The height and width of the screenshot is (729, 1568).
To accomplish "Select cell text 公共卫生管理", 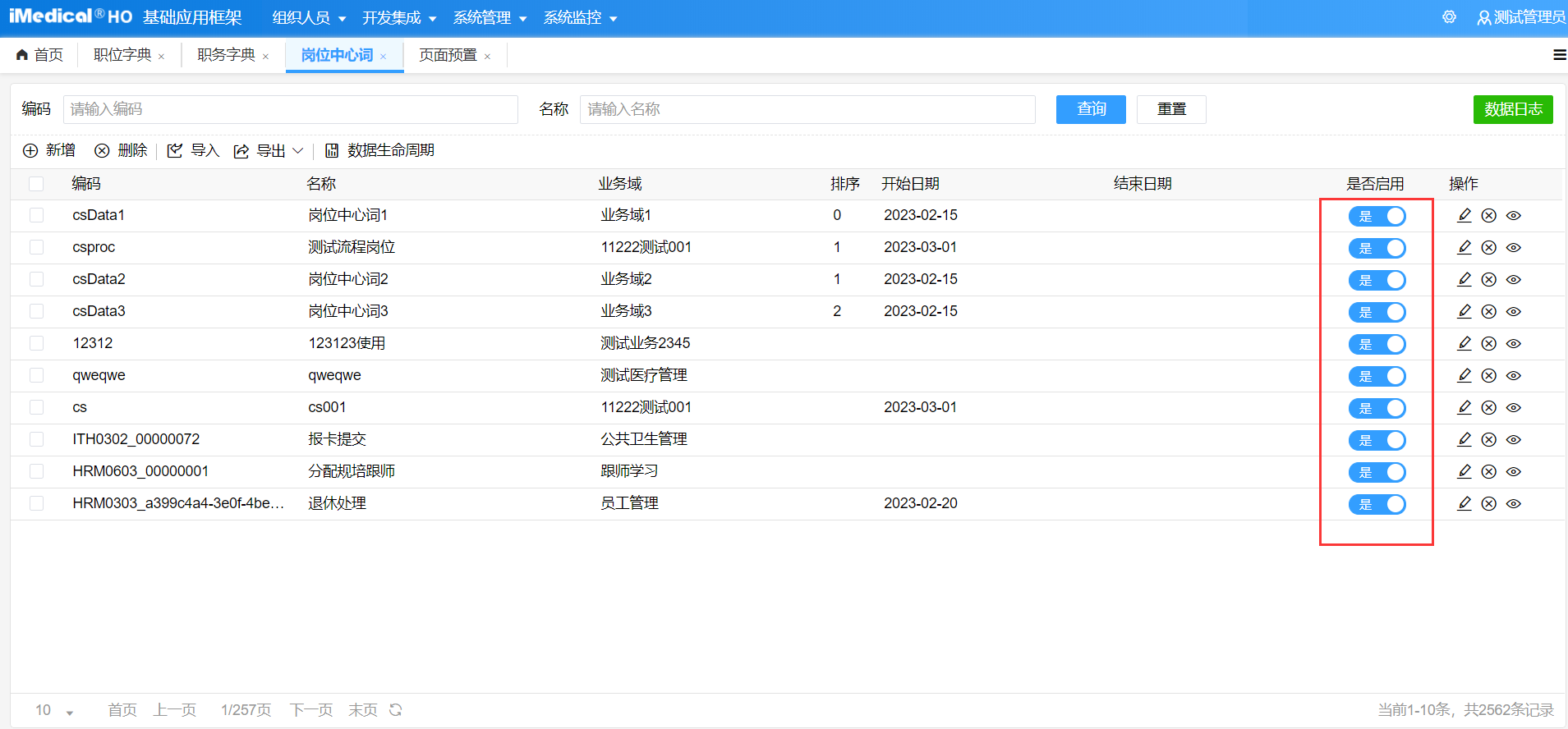I will tap(644, 439).
